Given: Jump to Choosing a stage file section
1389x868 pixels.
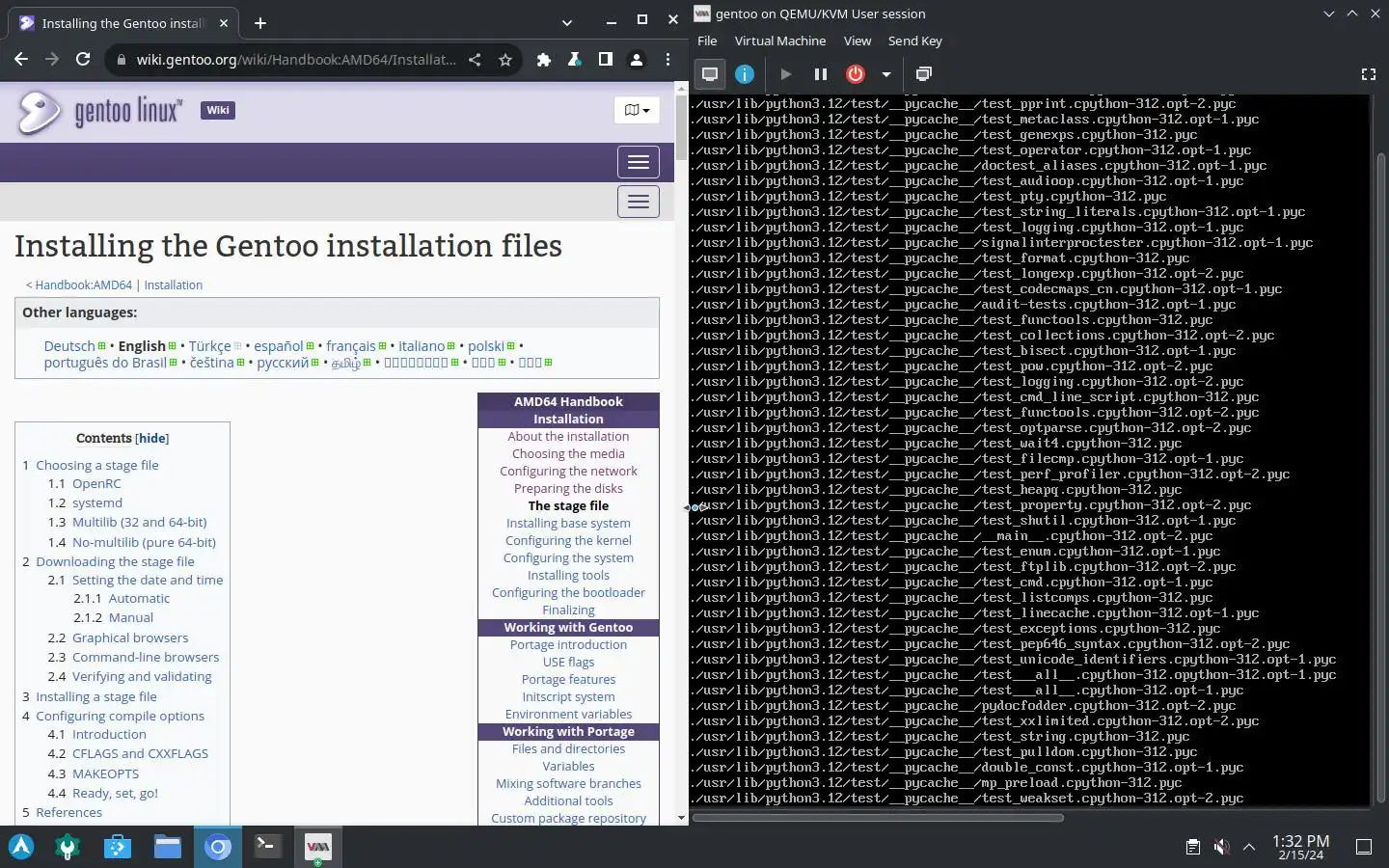Looking at the screenshot, I should point(97,465).
